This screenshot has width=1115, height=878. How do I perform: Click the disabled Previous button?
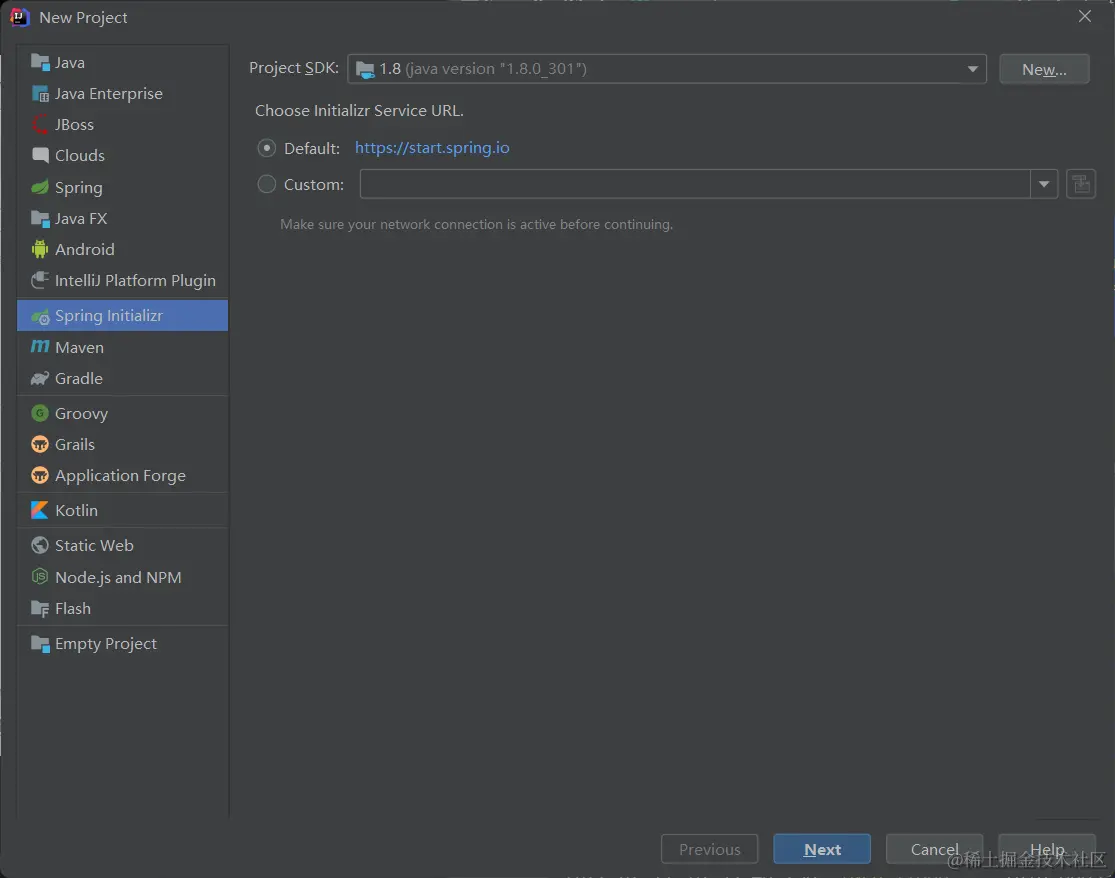click(x=710, y=849)
